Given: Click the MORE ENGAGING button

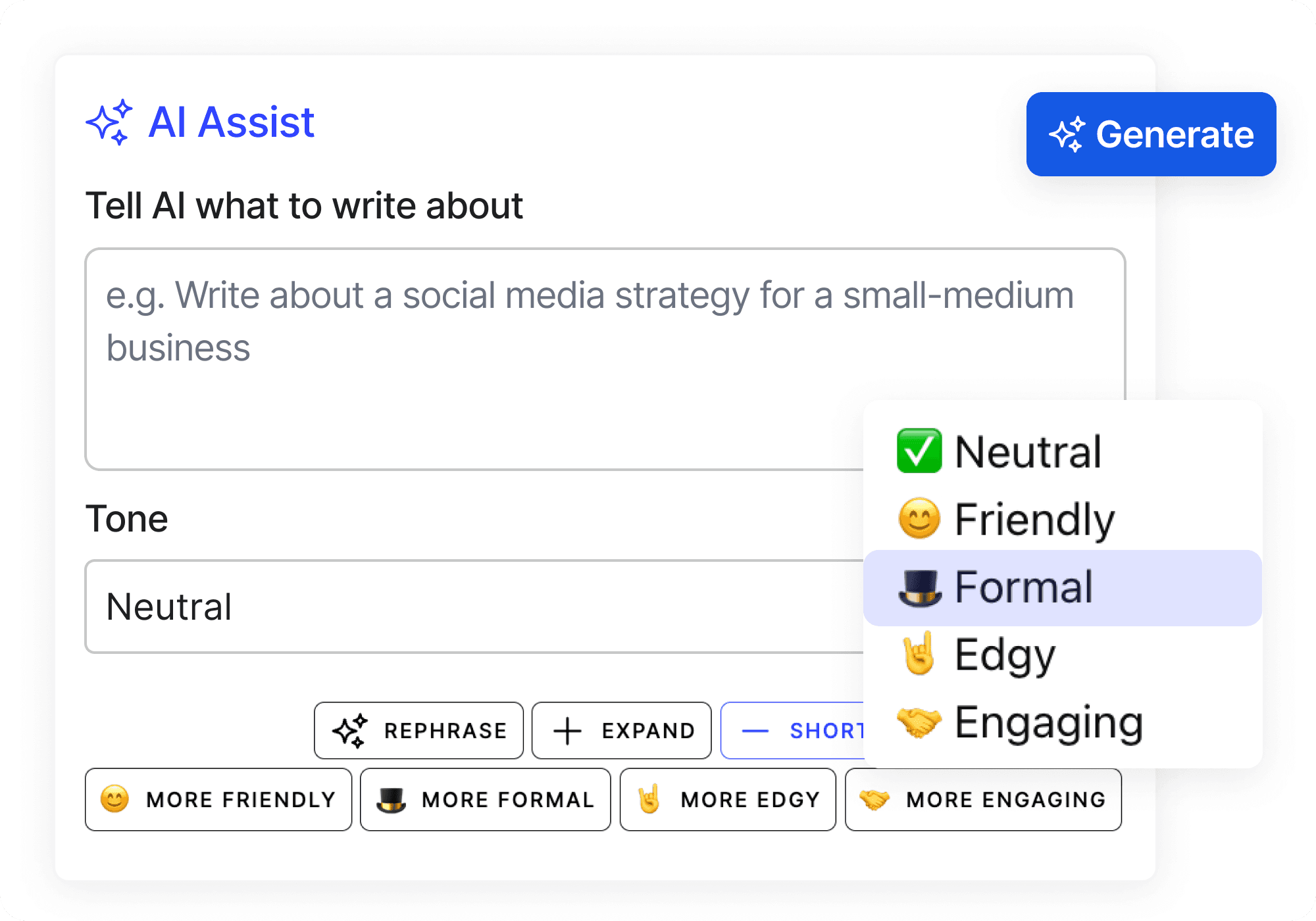Looking at the screenshot, I should 984,799.
